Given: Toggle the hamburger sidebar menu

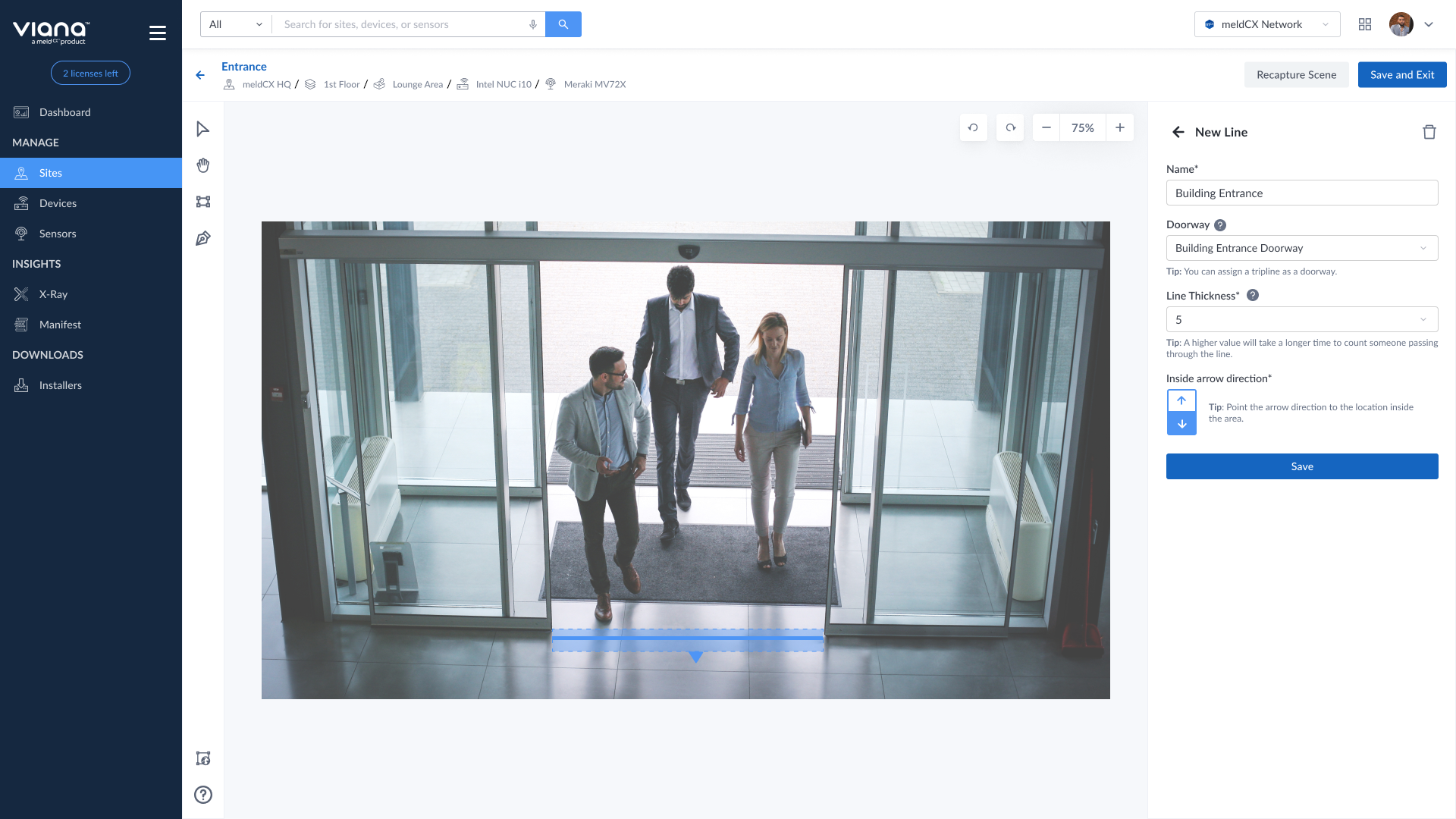Looking at the screenshot, I should pos(157,33).
